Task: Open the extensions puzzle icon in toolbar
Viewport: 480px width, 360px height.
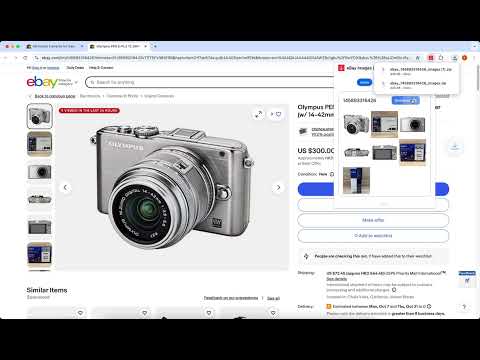Action: tap(441, 58)
